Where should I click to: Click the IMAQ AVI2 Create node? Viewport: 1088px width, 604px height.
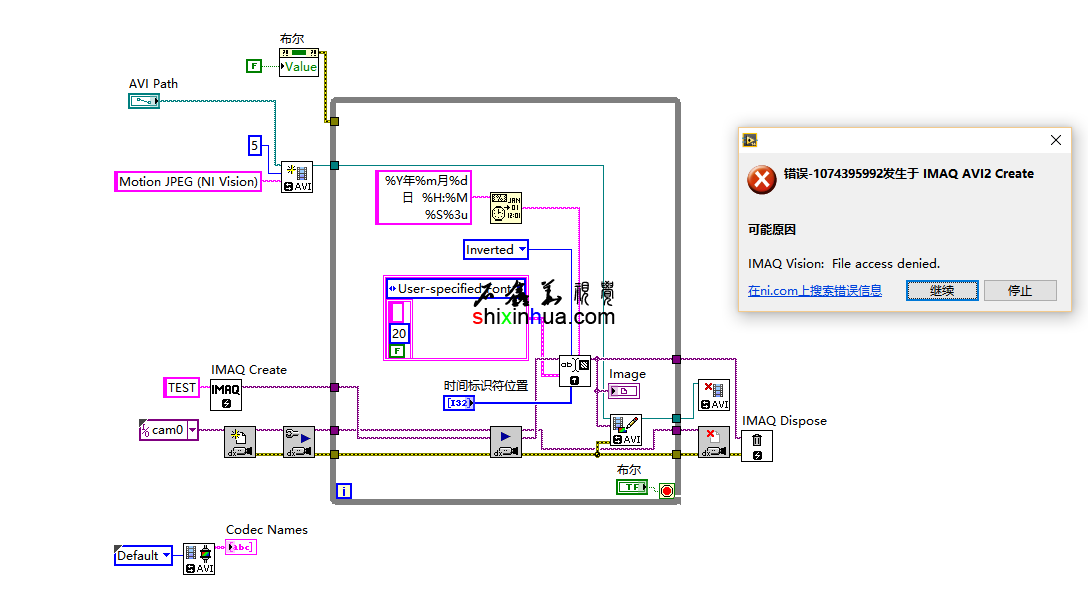click(296, 177)
